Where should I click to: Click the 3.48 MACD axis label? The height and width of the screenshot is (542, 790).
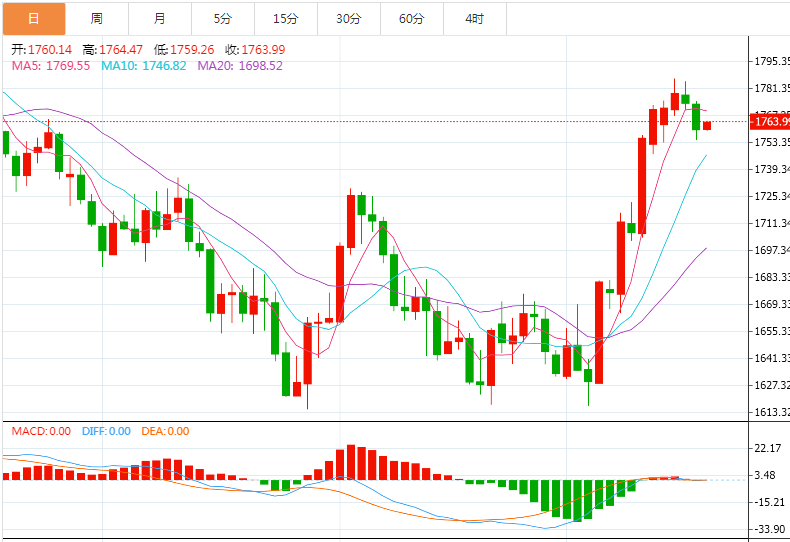765,476
